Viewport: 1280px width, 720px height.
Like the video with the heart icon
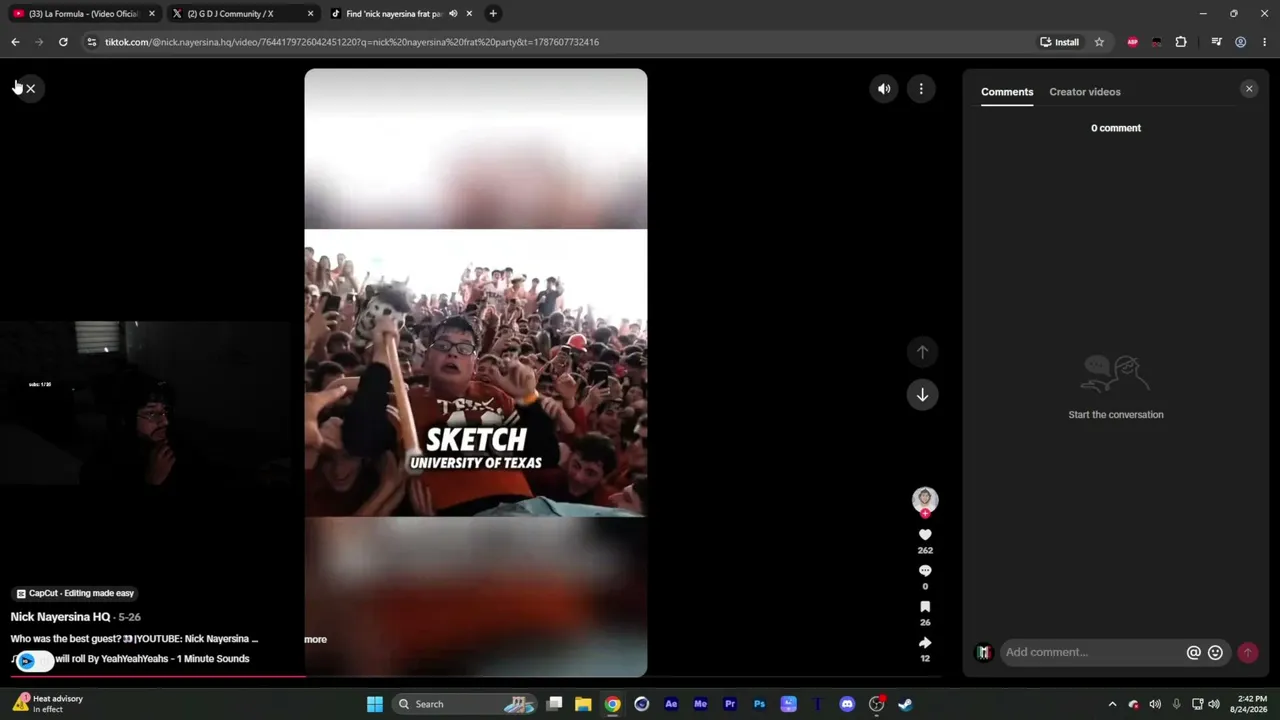coord(925,535)
